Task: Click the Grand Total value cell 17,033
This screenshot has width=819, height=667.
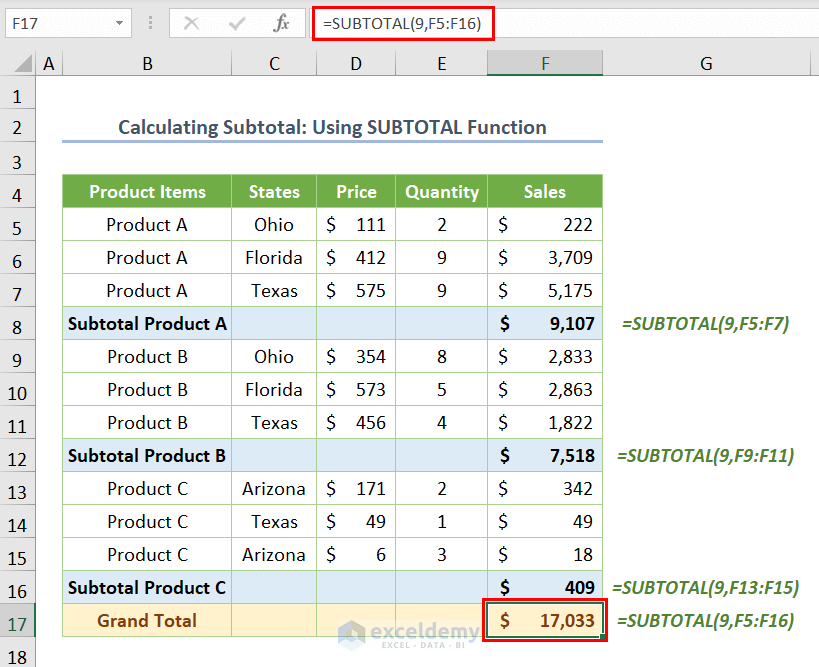Action: (x=545, y=621)
